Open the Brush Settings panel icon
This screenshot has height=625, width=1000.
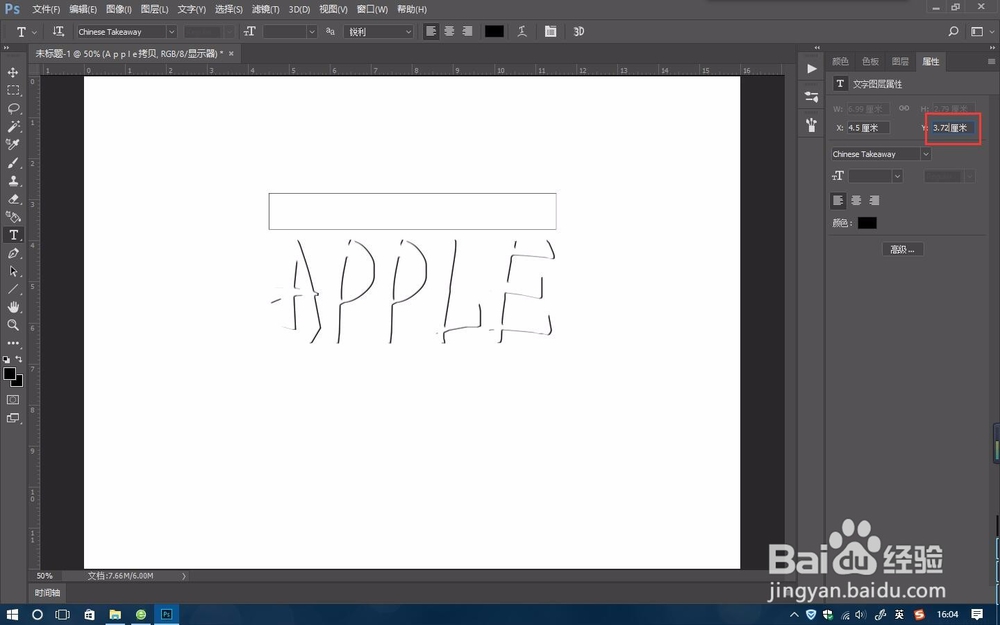pos(811,97)
